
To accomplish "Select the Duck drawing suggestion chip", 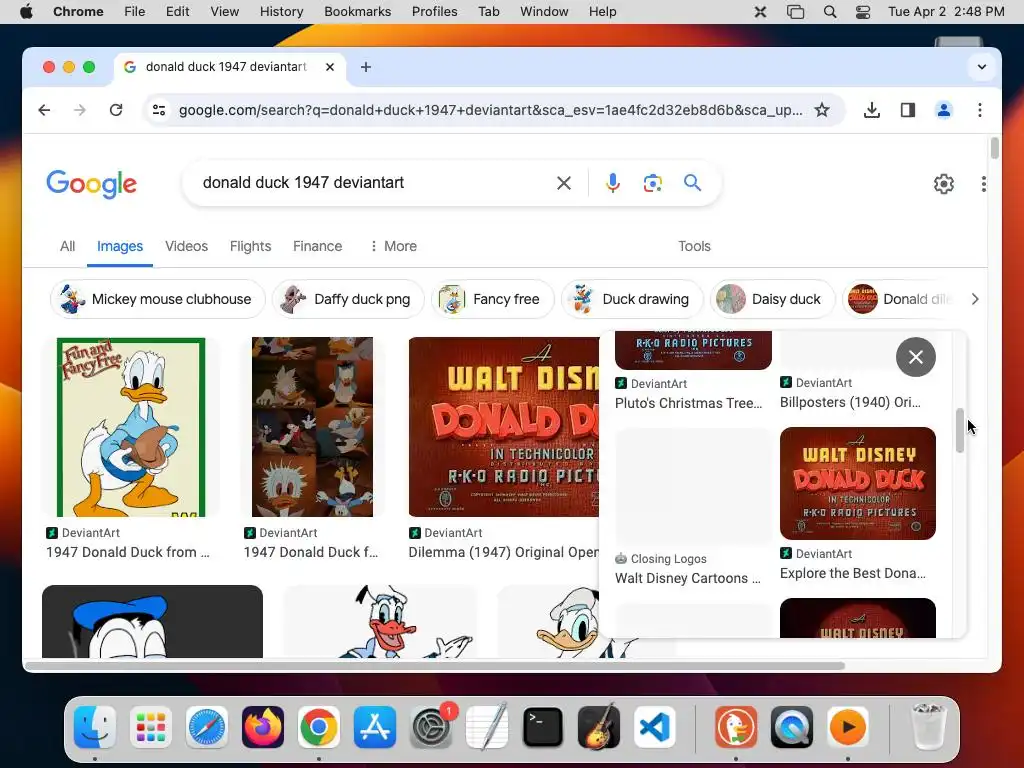I will pos(632,299).
